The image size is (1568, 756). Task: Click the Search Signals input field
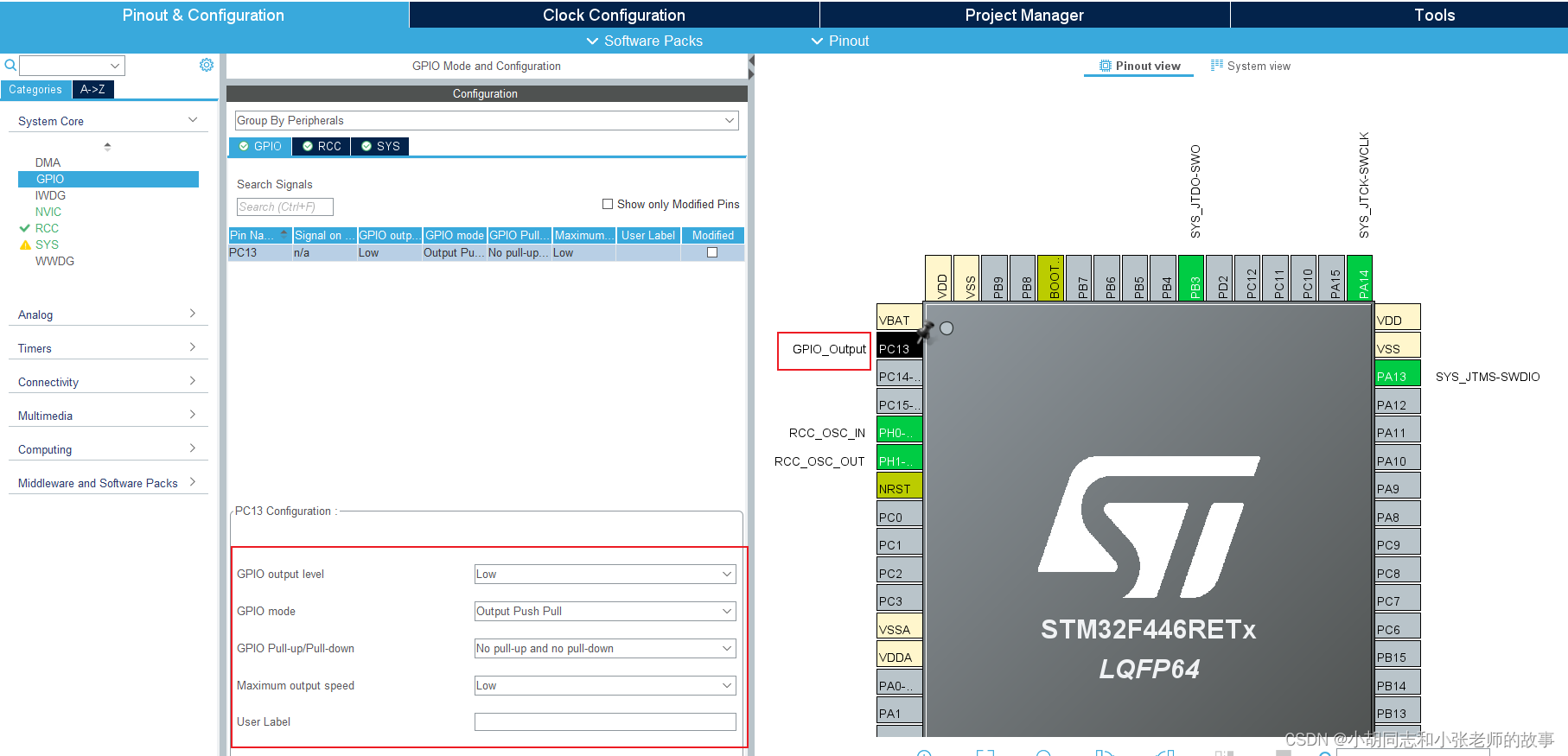tap(284, 206)
